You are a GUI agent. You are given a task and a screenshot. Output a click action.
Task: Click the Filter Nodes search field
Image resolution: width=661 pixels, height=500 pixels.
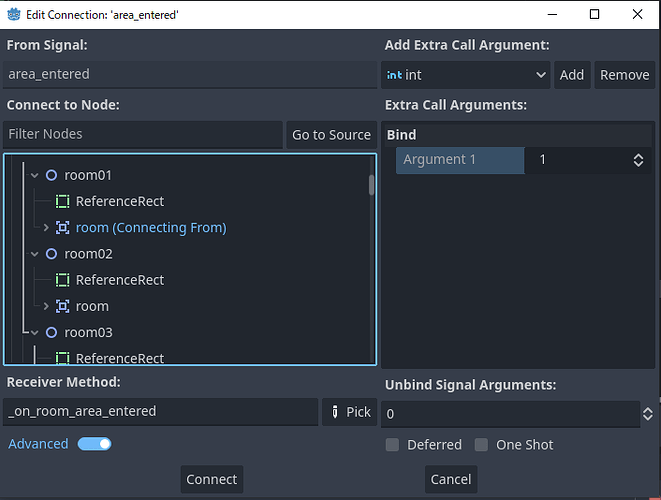[x=142, y=134]
